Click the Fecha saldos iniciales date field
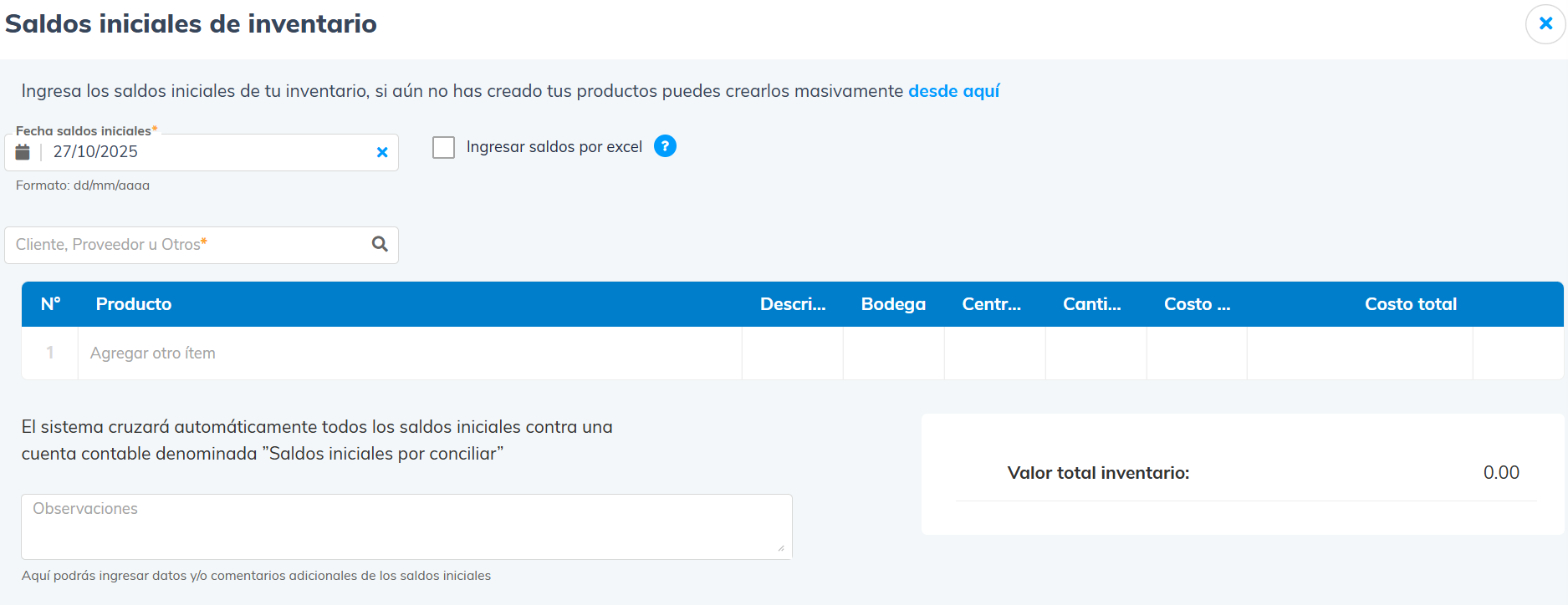1568x605 pixels. (x=209, y=152)
